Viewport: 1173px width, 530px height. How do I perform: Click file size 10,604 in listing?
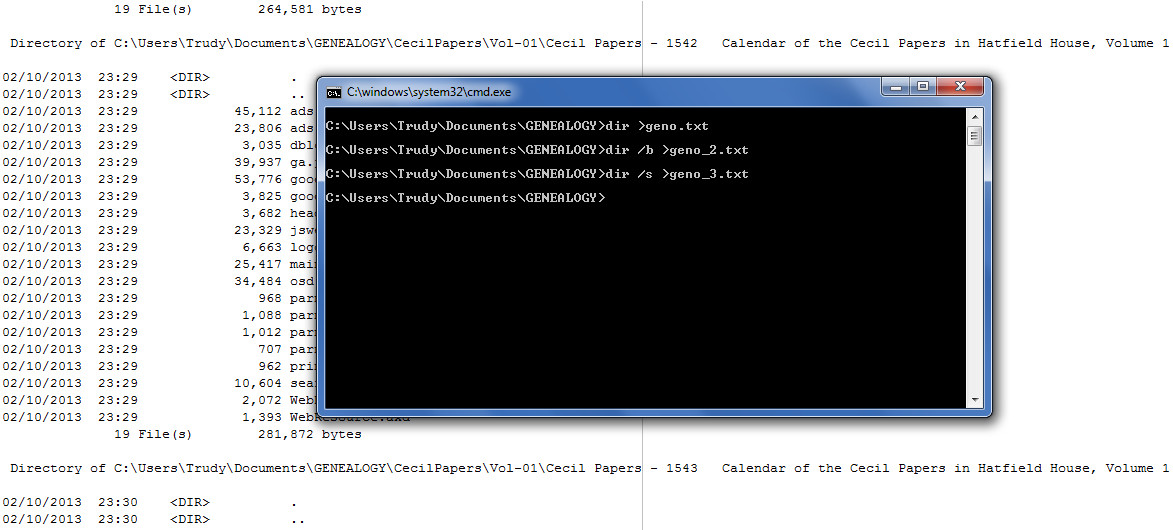pyautogui.click(x=258, y=383)
